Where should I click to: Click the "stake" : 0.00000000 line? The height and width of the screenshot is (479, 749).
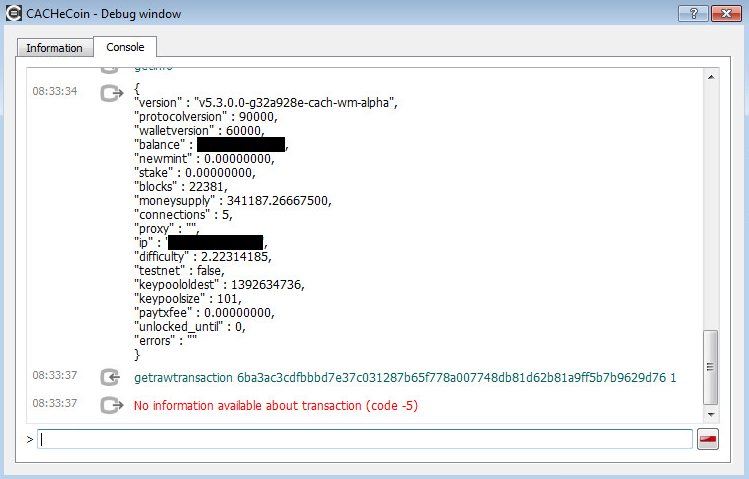coord(195,172)
